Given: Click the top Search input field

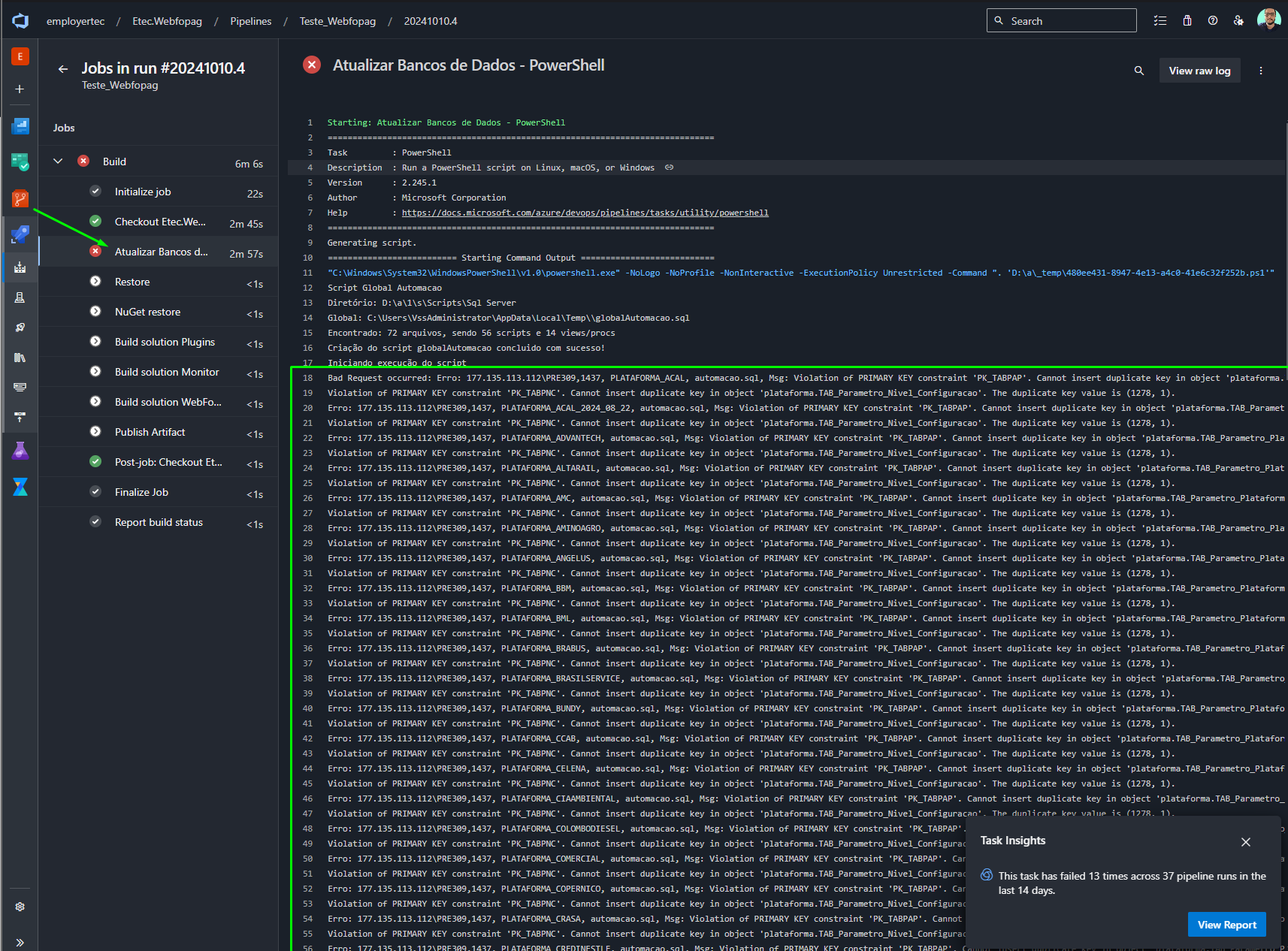Looking at the screenshot, I should pyautogui.click(x=1061, y=21).
